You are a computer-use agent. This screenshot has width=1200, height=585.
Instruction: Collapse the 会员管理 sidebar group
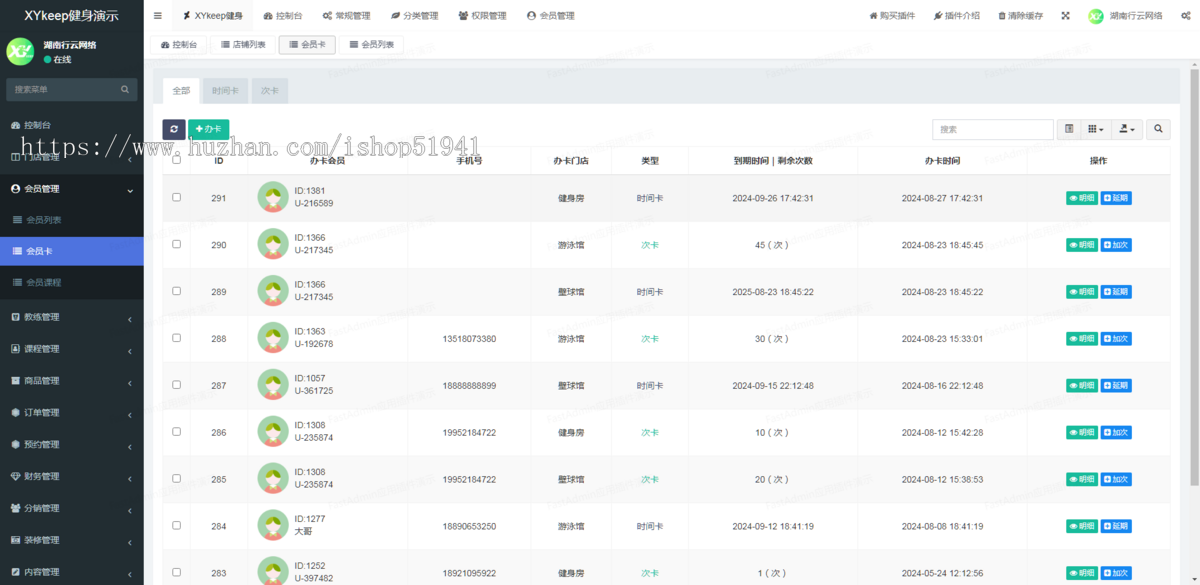[x=72, y=188]
